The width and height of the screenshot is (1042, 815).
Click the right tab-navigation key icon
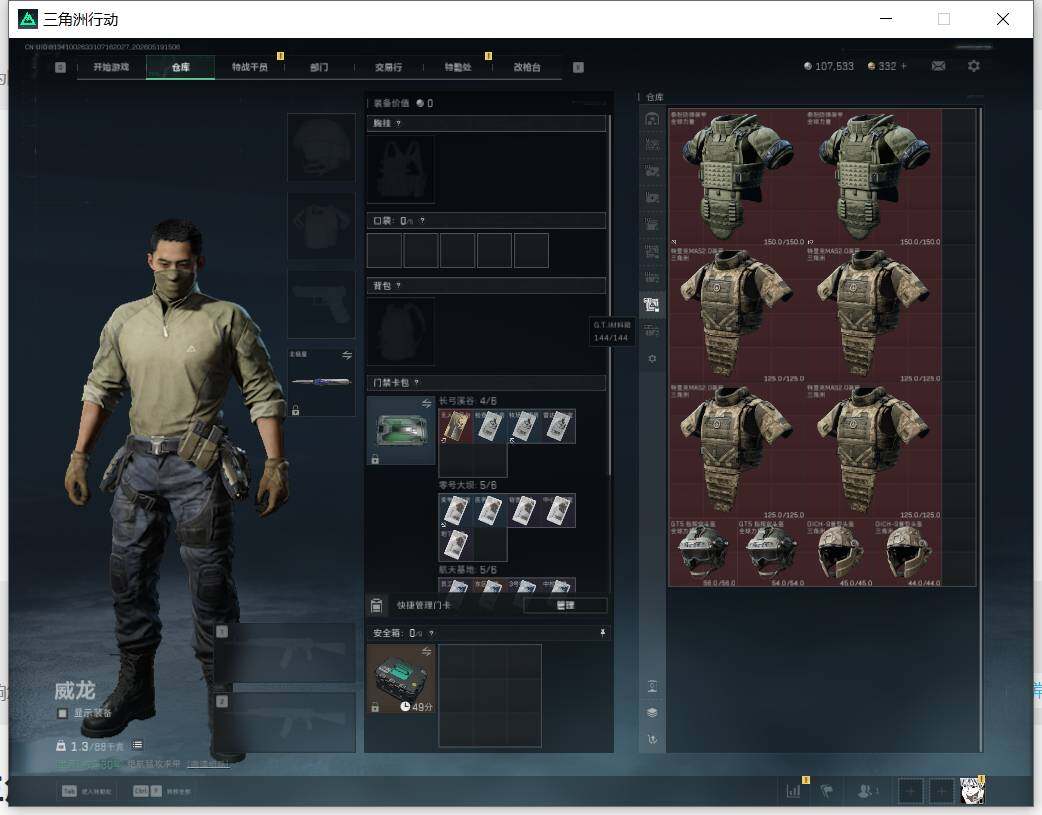coord(578,67)
